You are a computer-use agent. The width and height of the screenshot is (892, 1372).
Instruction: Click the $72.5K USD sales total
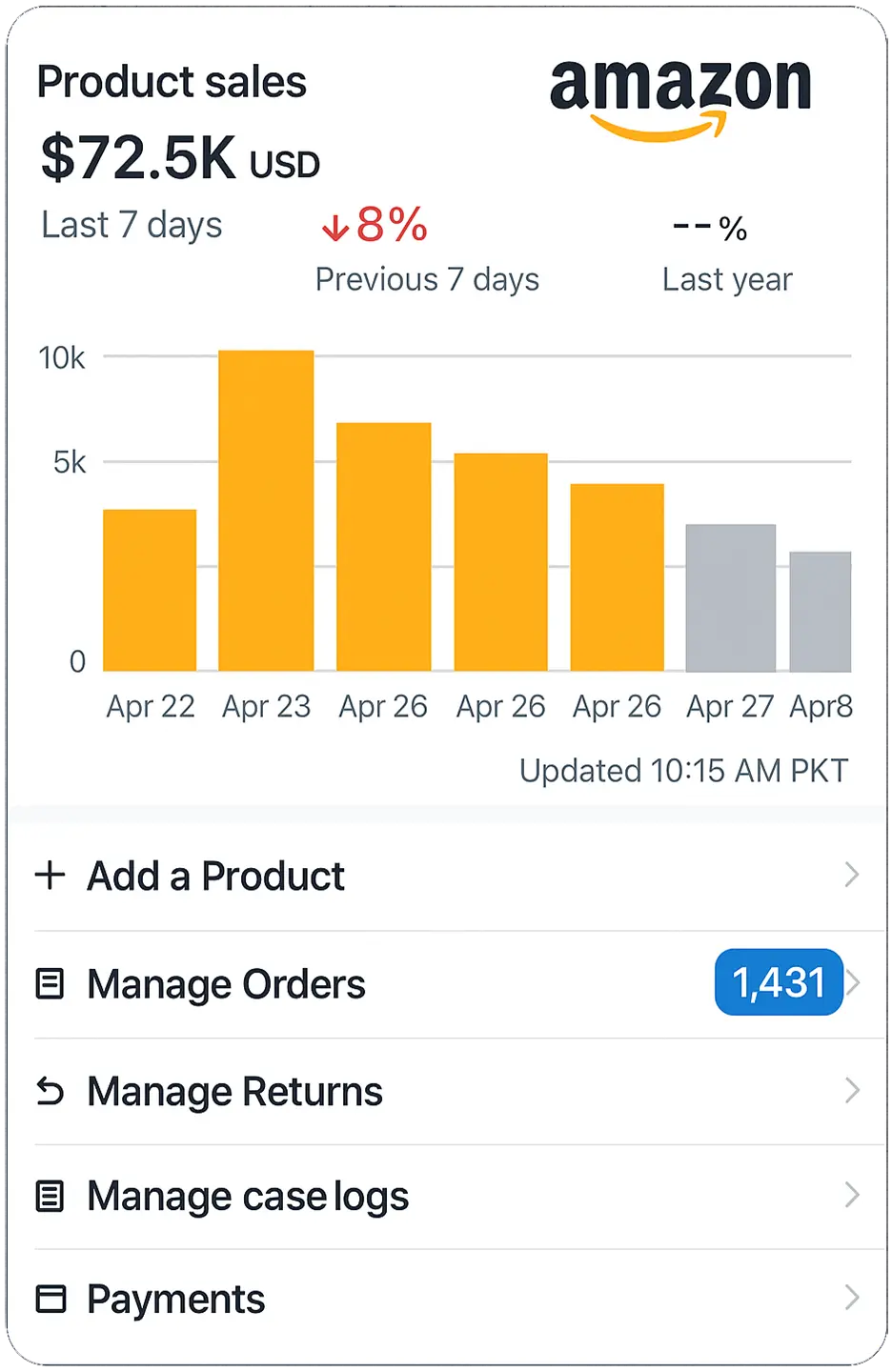click(x=180, y=158)
